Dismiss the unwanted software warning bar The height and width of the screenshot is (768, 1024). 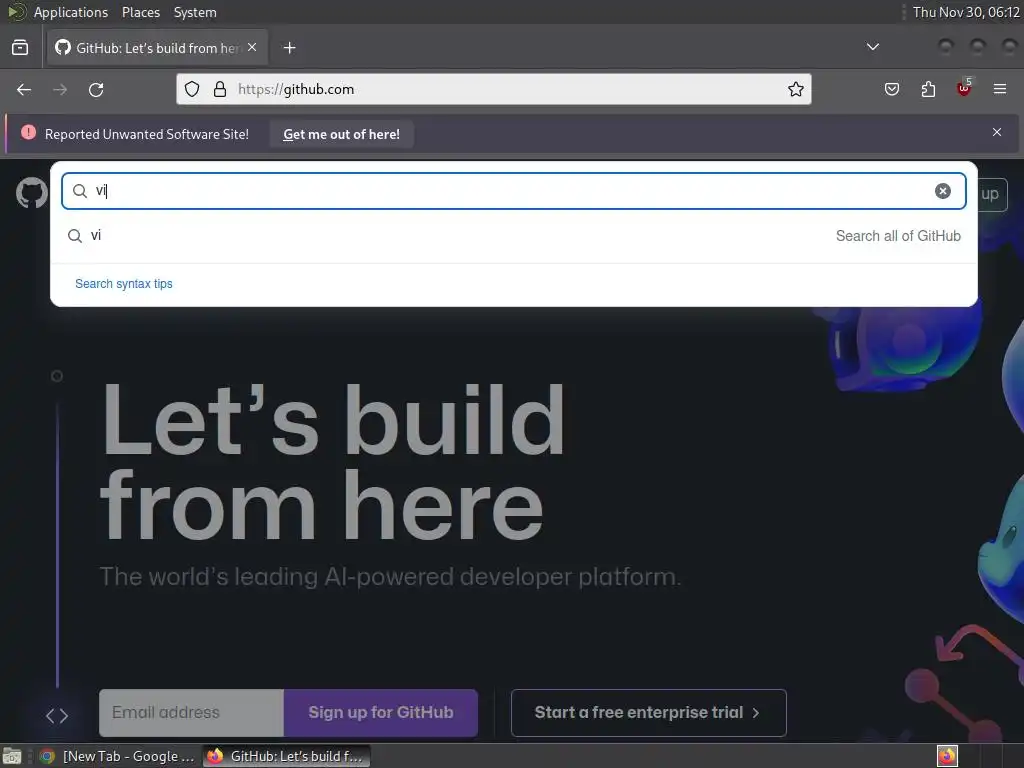pyautogui.click(x=997, y=133)
